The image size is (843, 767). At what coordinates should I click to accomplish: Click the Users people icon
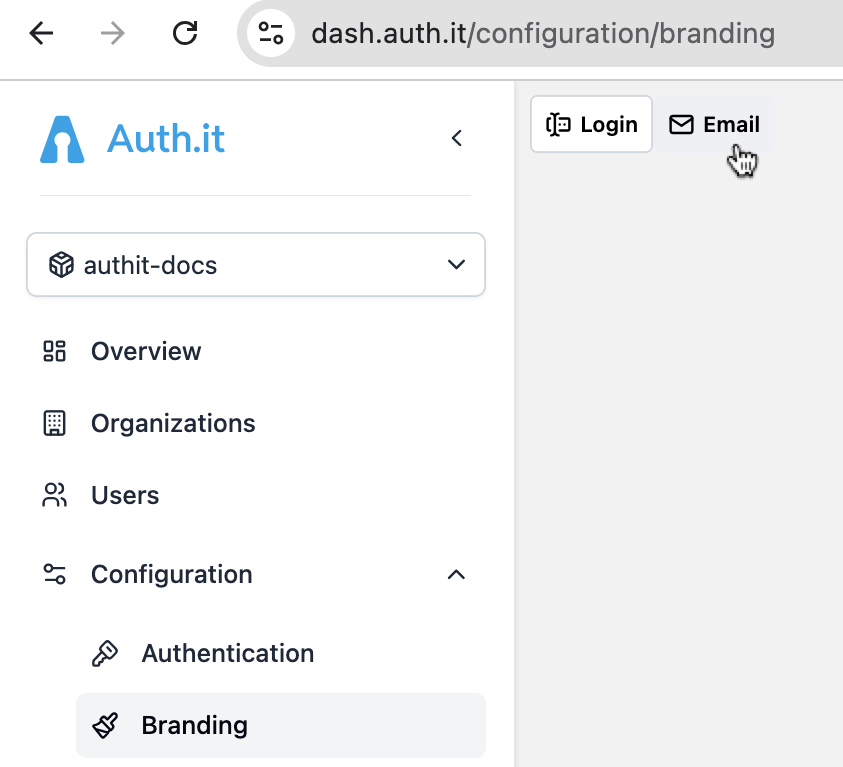point(54,495)
